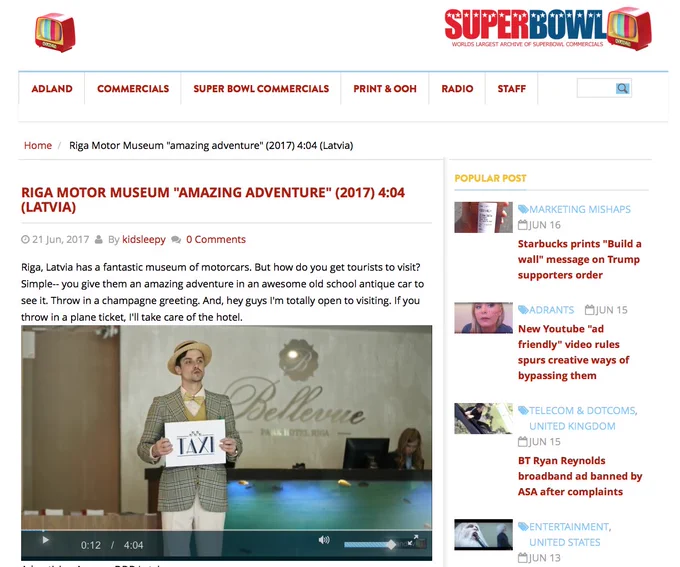Open the ADRANTS tag
This screenshot has height=567, width=680.
551,310
